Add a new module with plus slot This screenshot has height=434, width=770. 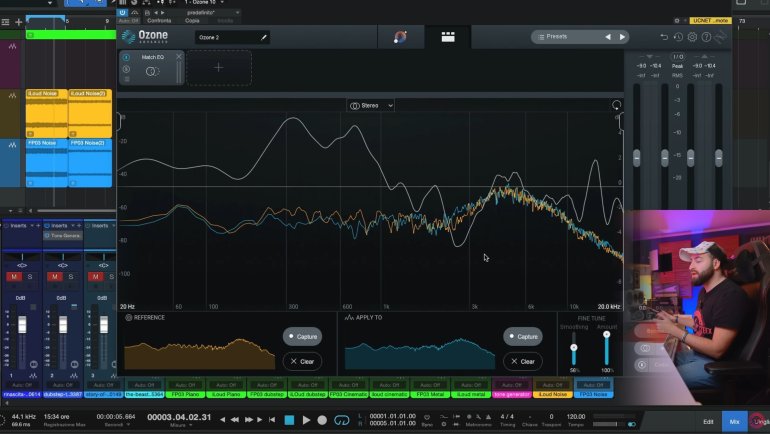click(x=218, y=68)
